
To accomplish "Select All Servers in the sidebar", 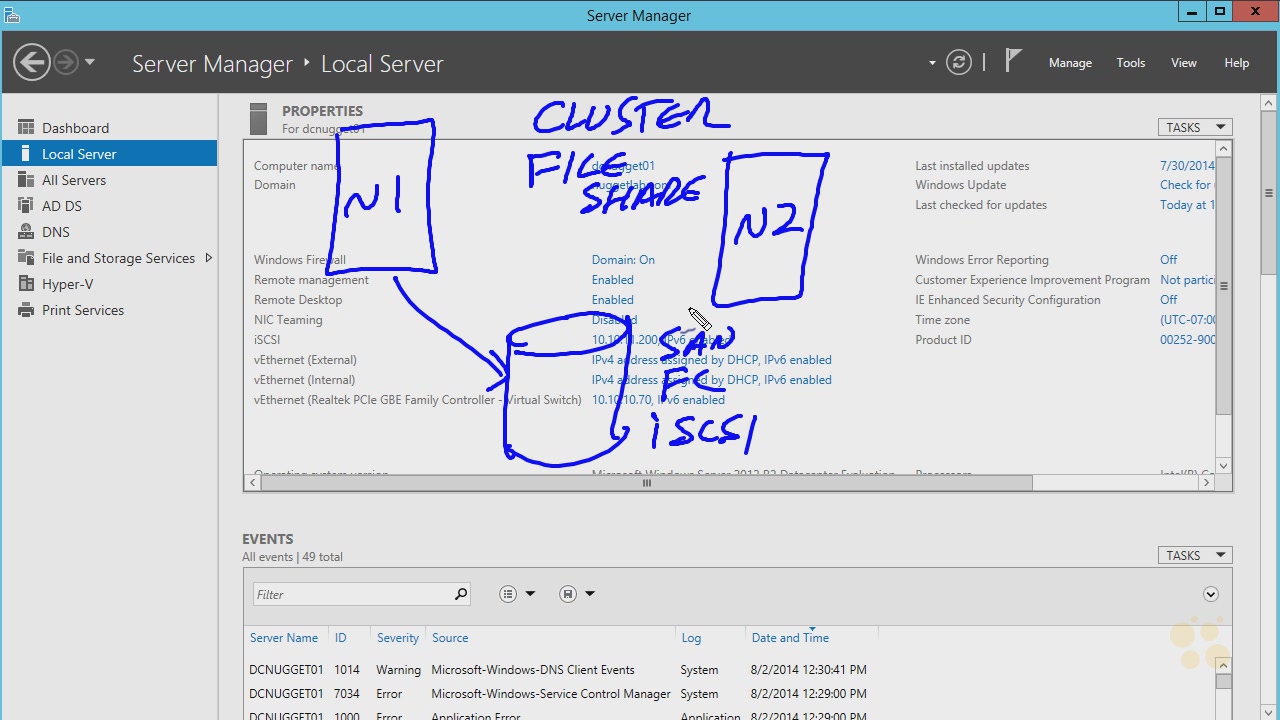I will 109,180.
